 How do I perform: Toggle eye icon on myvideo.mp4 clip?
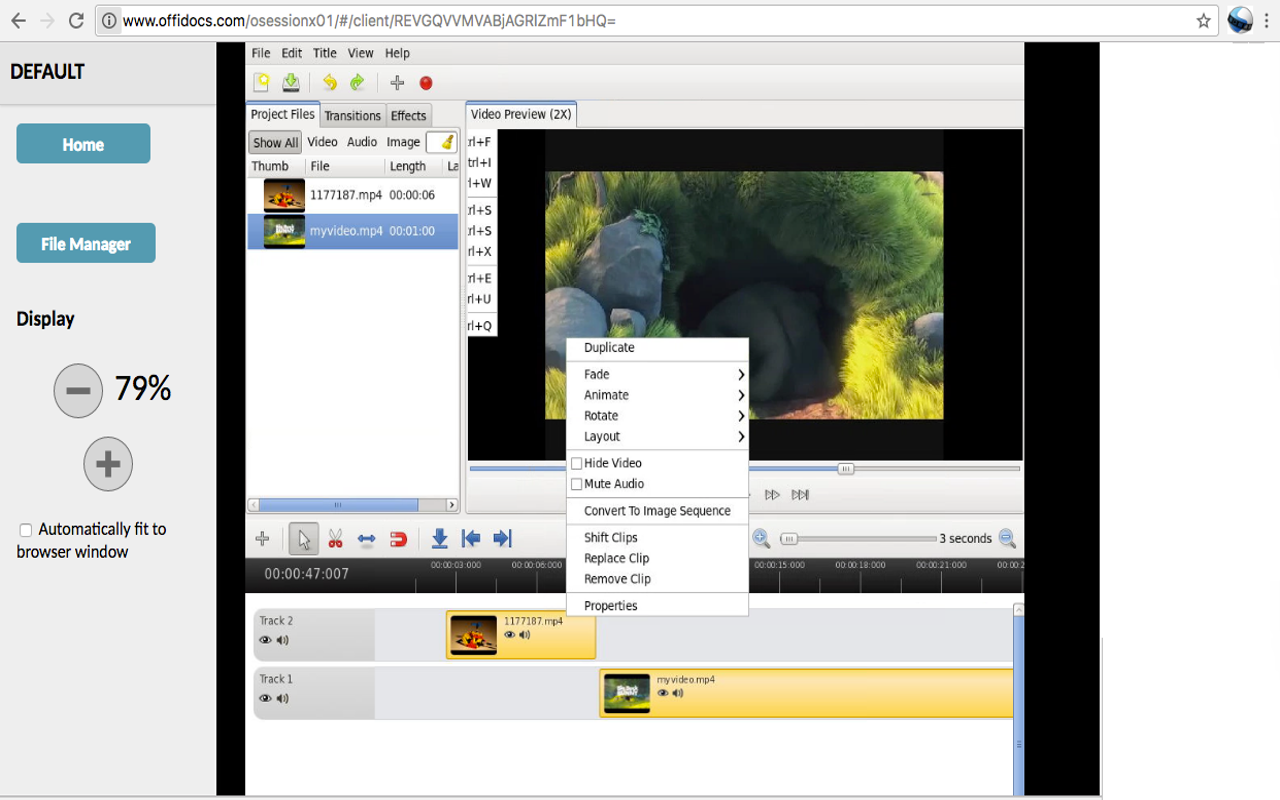[663, 692]
